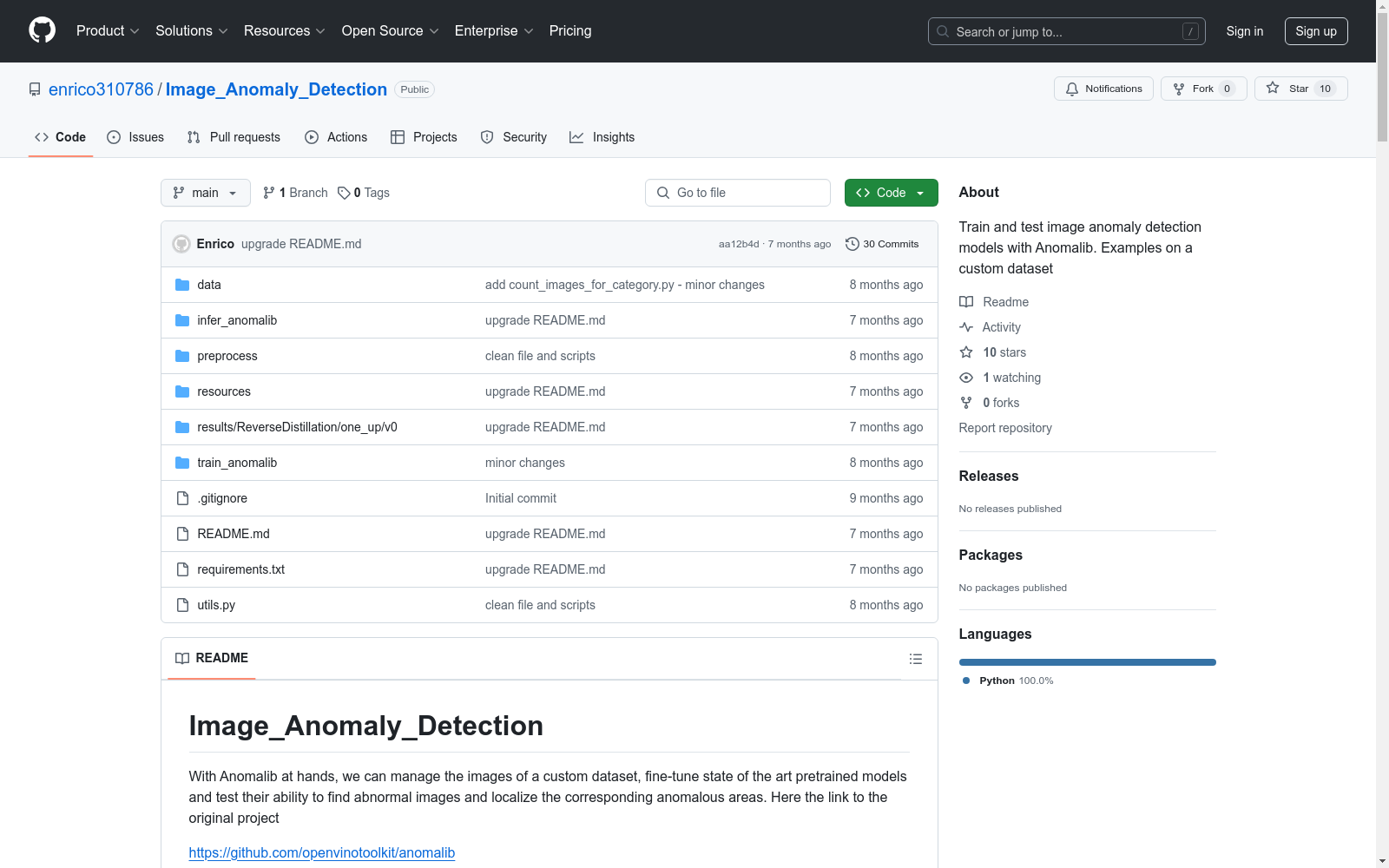The image size is (1389, 868).
Task: Click the Enrico avatar in commit header
Action: pyautogui.click(x=181, y=244)
